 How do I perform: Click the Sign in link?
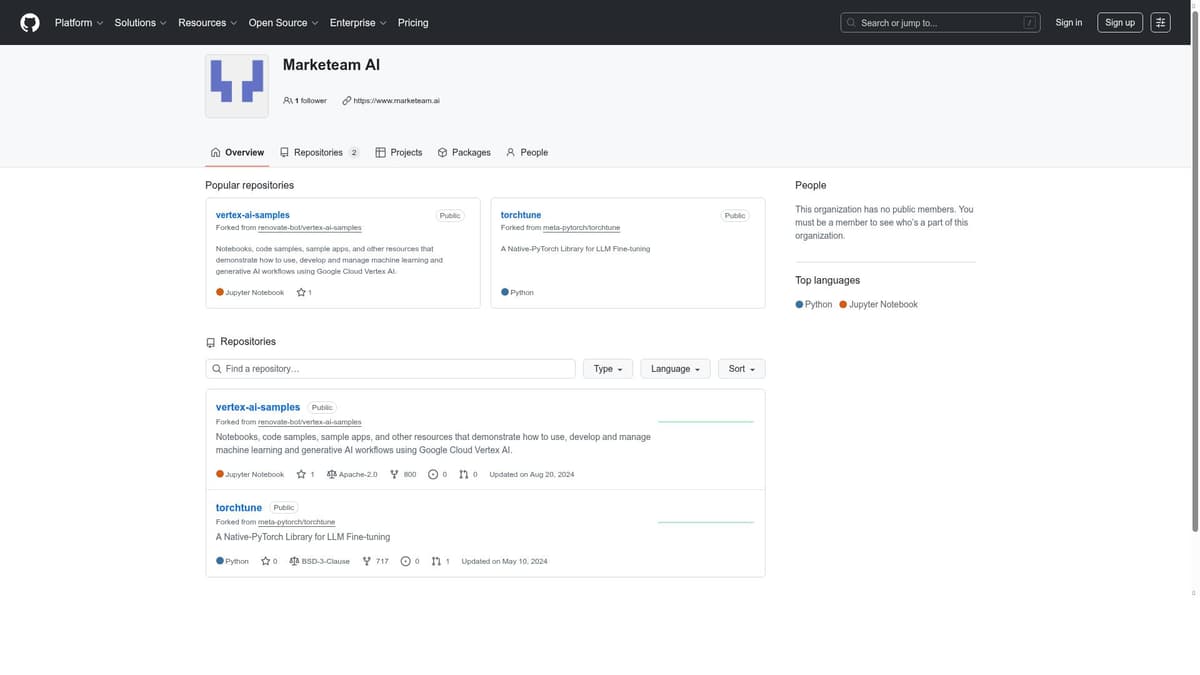[x=1068, y=22]
